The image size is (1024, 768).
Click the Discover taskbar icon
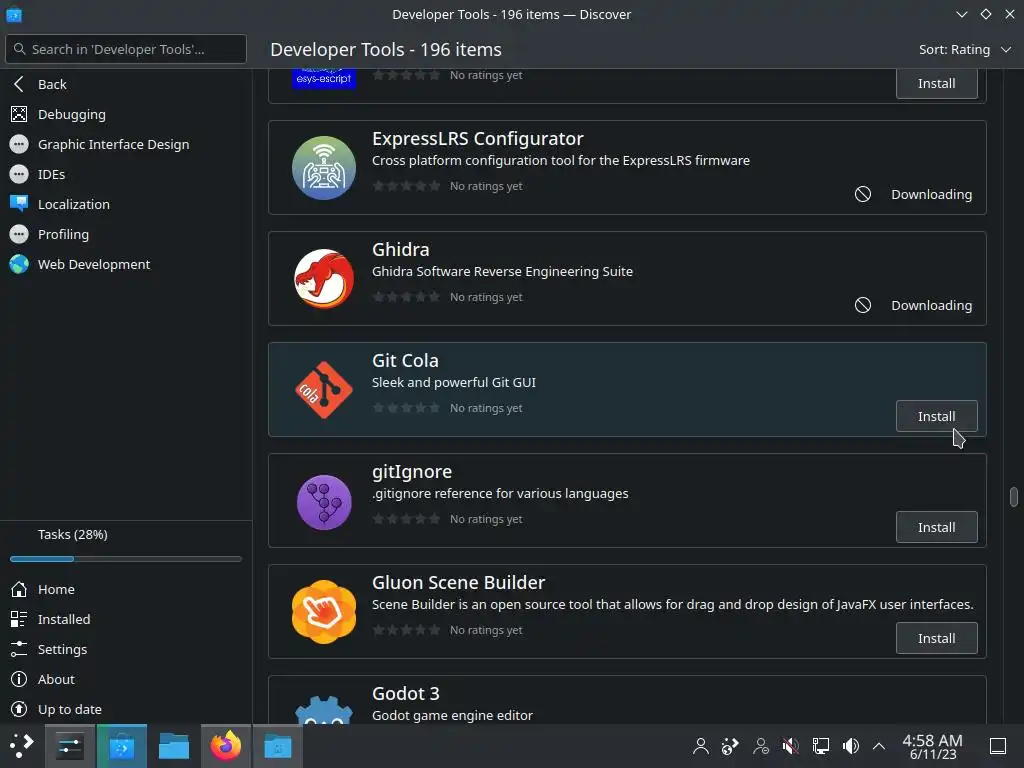click(x=121, y=746)
